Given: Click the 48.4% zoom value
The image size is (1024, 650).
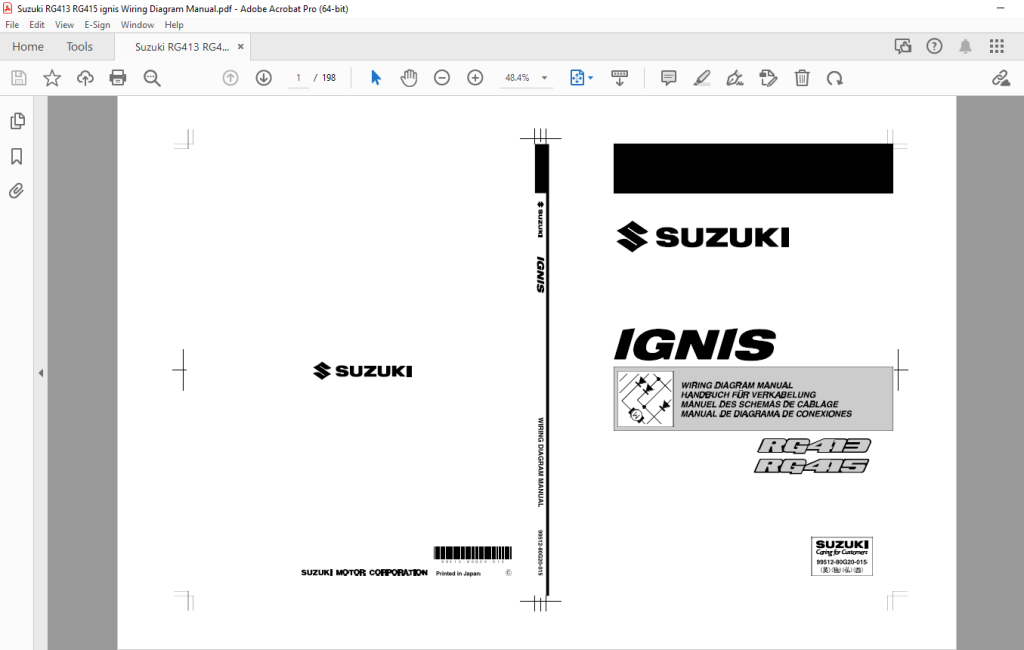Looking at the screenshot, I should point(517,78).
